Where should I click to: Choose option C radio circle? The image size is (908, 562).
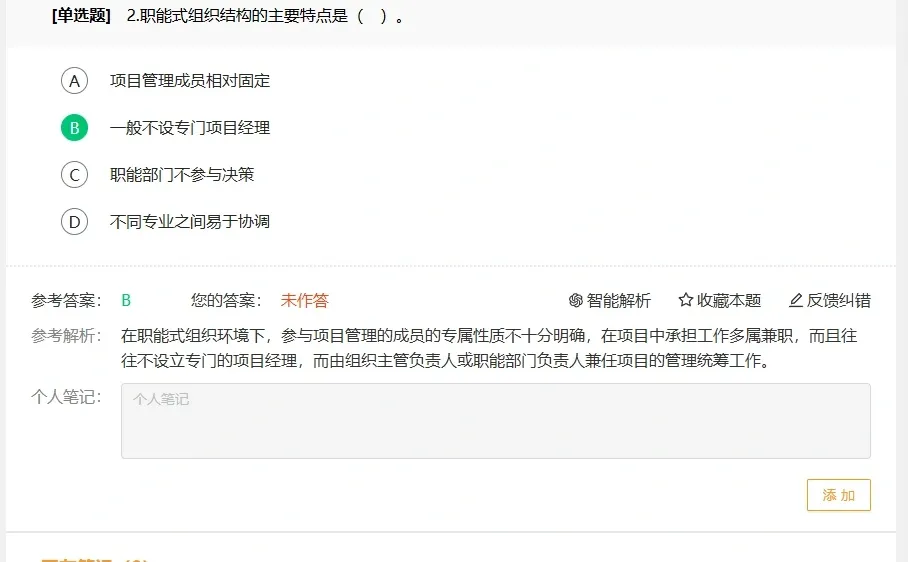point(74,174)
